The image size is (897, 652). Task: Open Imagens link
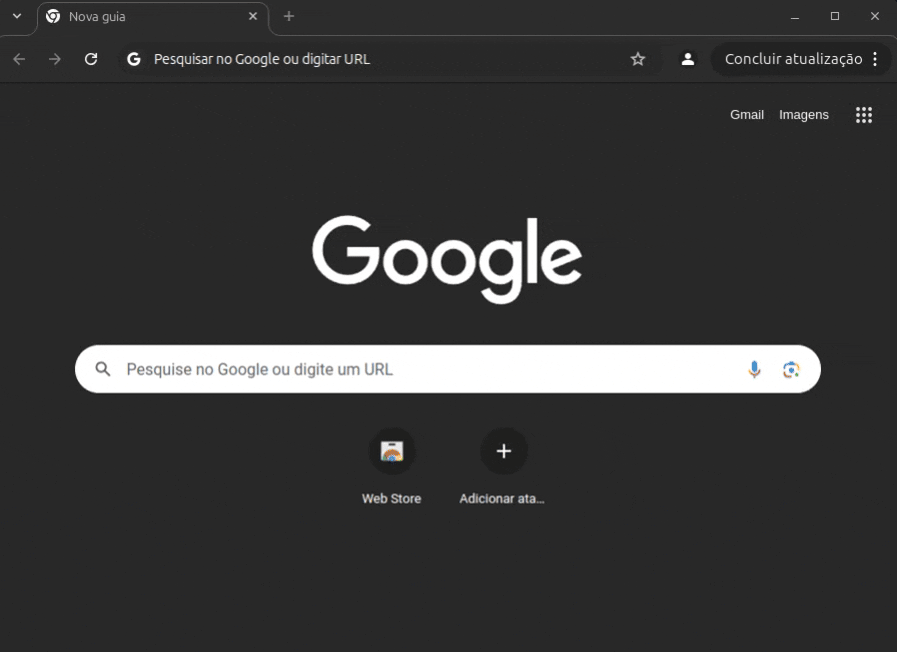[804, 115]
